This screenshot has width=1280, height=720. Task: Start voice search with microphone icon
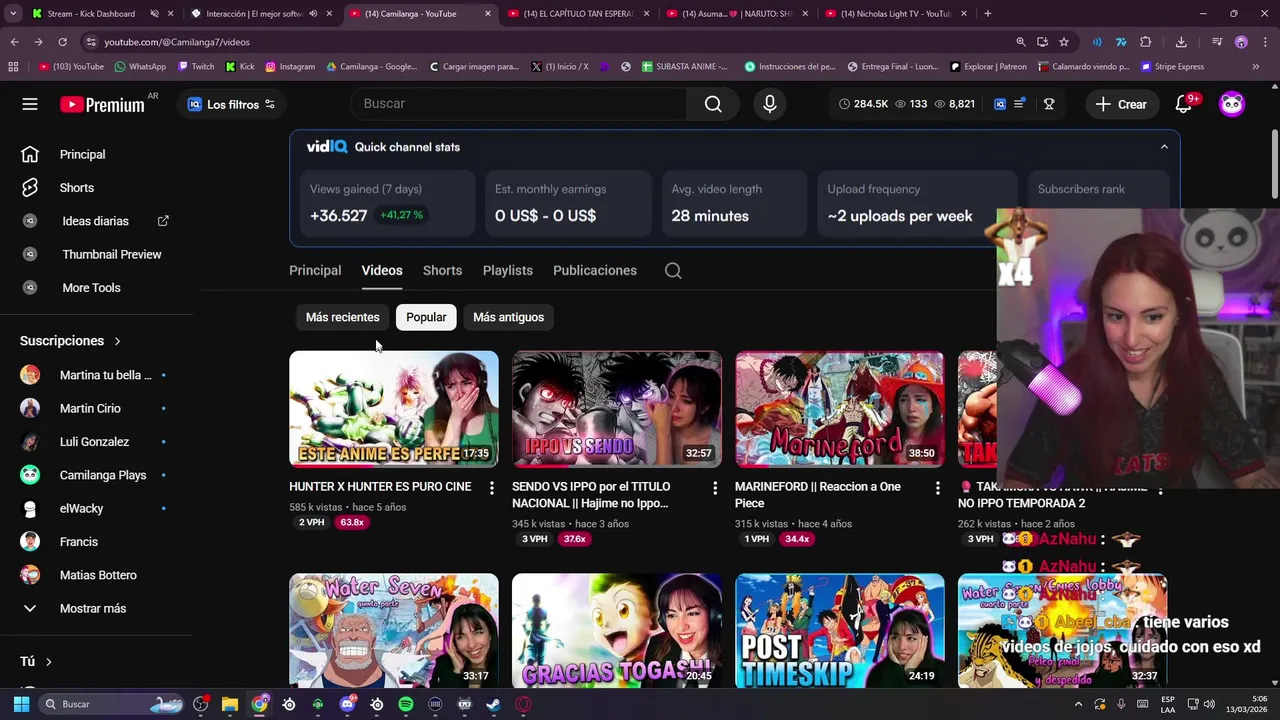click(x=769, y=104)
